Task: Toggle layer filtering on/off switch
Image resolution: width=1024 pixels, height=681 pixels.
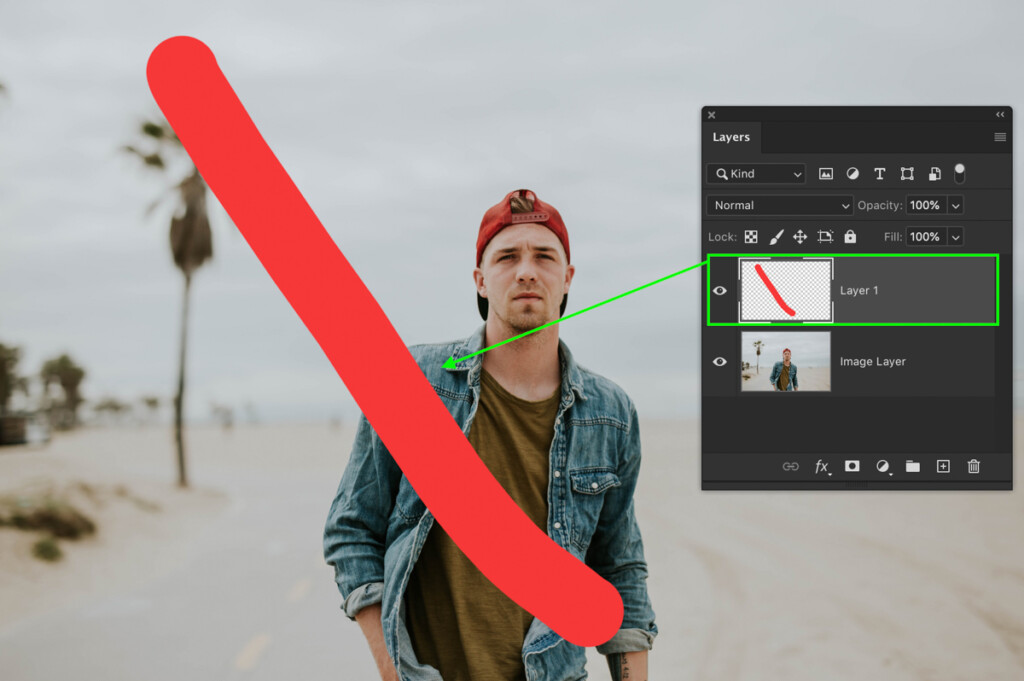Action: click(x=959, y=173)
